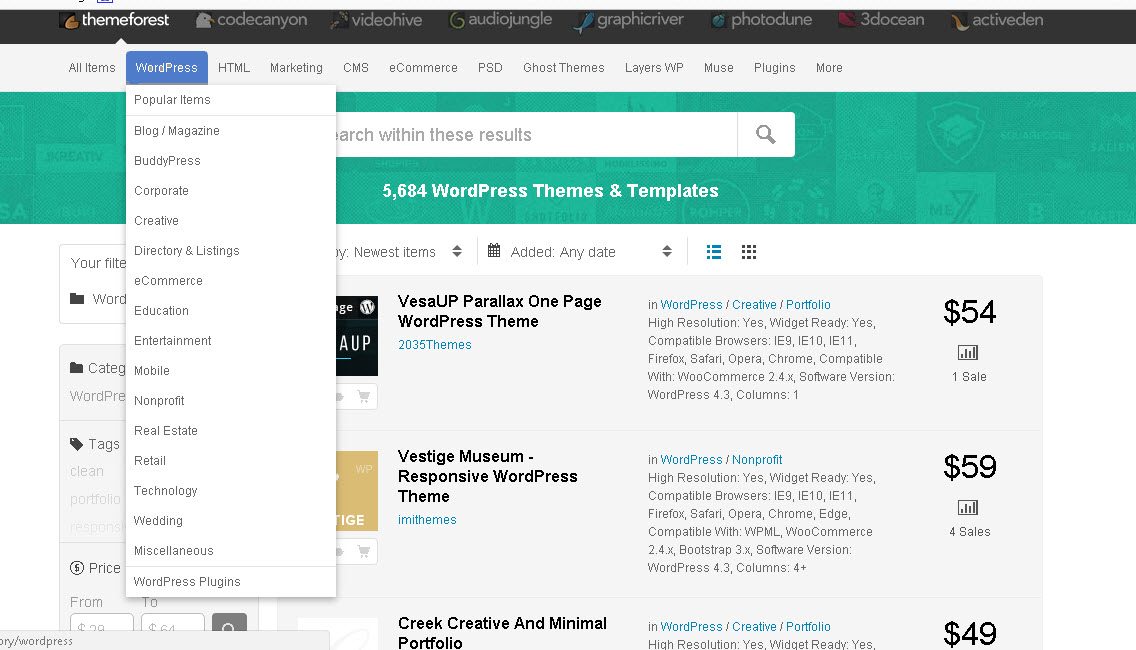The image size is (1136, 650).
Task: Choose eCommerce in the WordPress dropdown menu
Action: [x=231, y=281]
